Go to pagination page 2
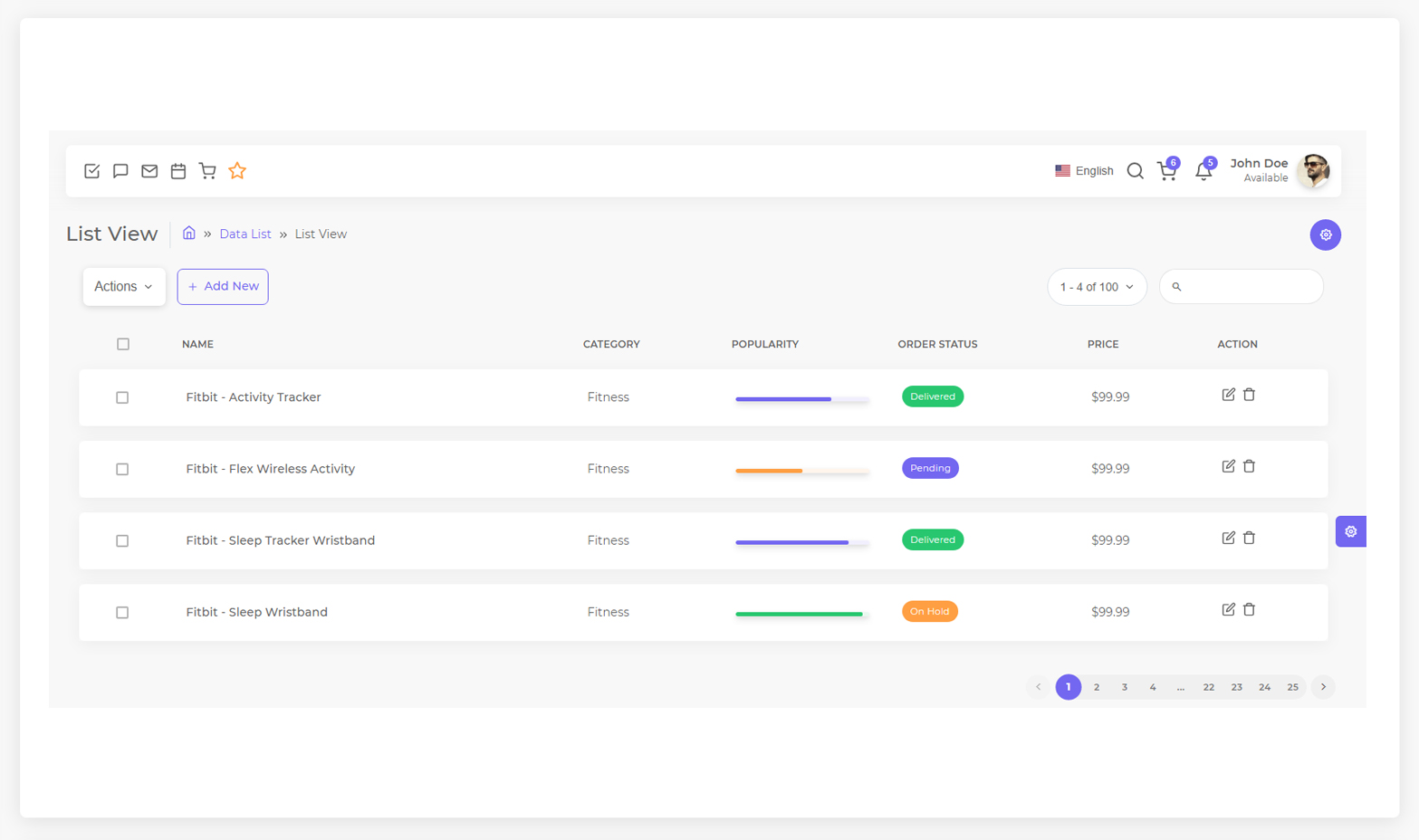 coord(1097,687)
